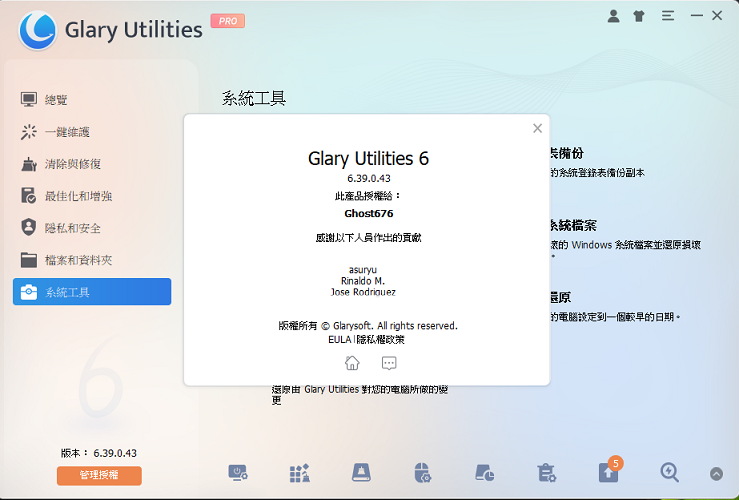Viewport: 739px width, 500px height.
Task: Select the 清除與修復 tab
Action: pos(92,164)
